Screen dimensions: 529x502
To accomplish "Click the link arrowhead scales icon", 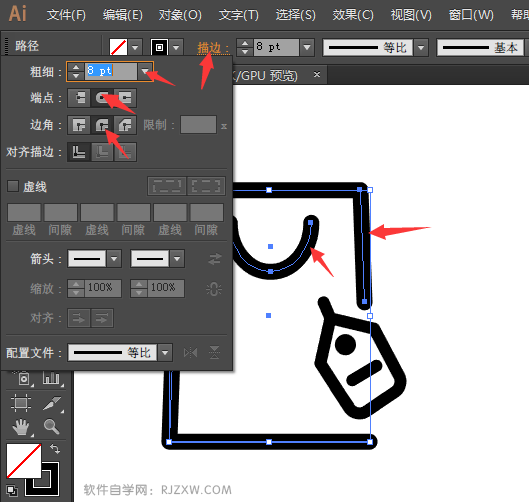I will [214, 289].
